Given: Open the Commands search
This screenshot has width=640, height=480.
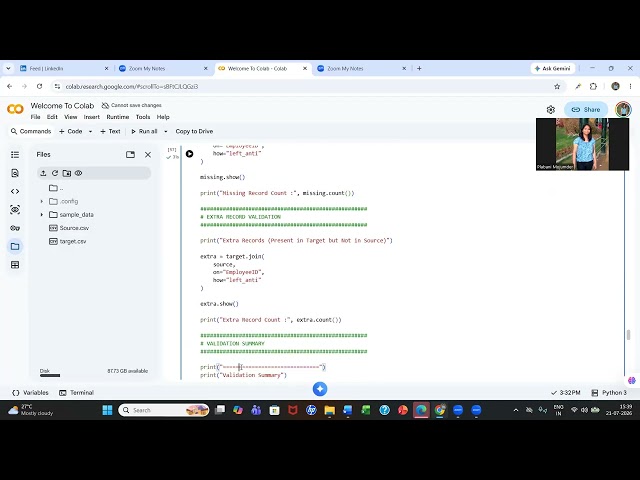Looking at the screenshot, I should pyautogui.click(x=31, y=131).
